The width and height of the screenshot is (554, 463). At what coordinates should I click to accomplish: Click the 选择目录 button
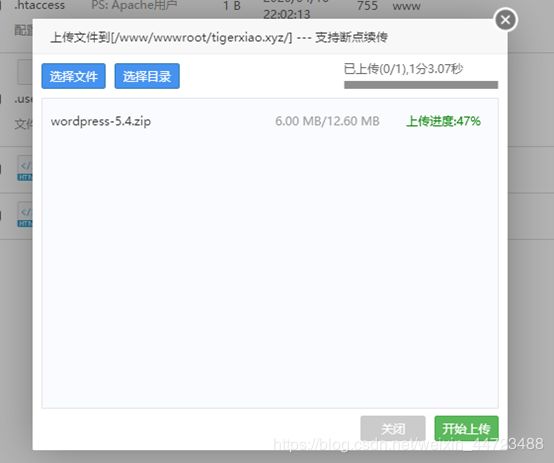[147, 76]
